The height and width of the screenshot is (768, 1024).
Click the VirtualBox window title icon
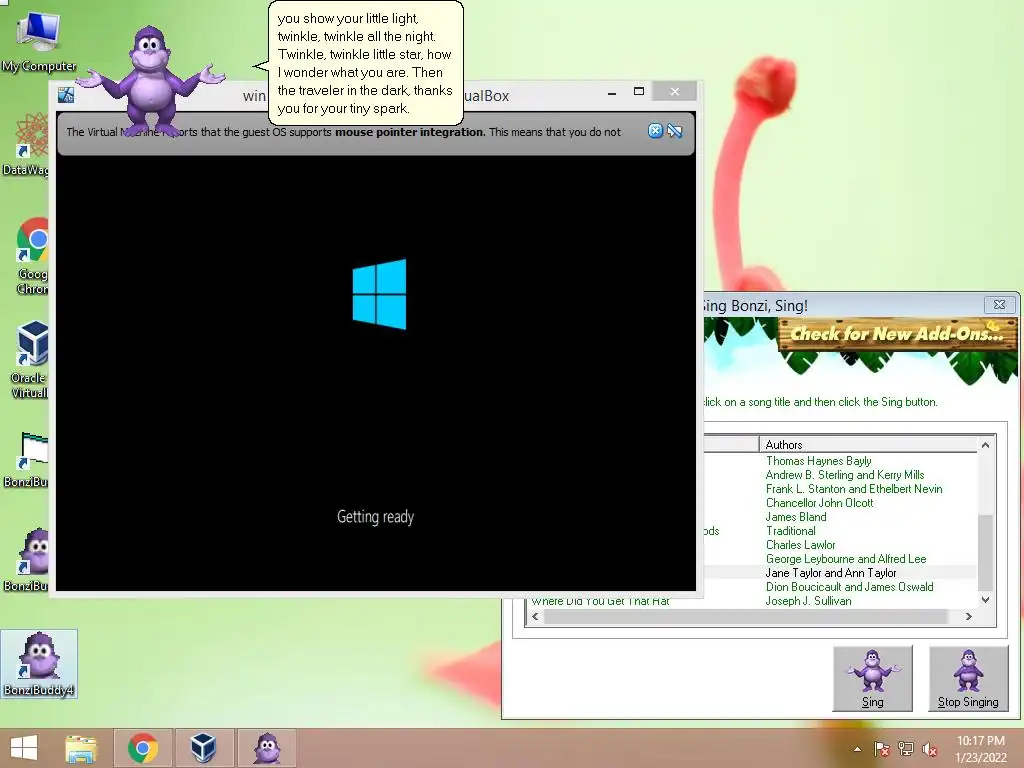[65, 95]
